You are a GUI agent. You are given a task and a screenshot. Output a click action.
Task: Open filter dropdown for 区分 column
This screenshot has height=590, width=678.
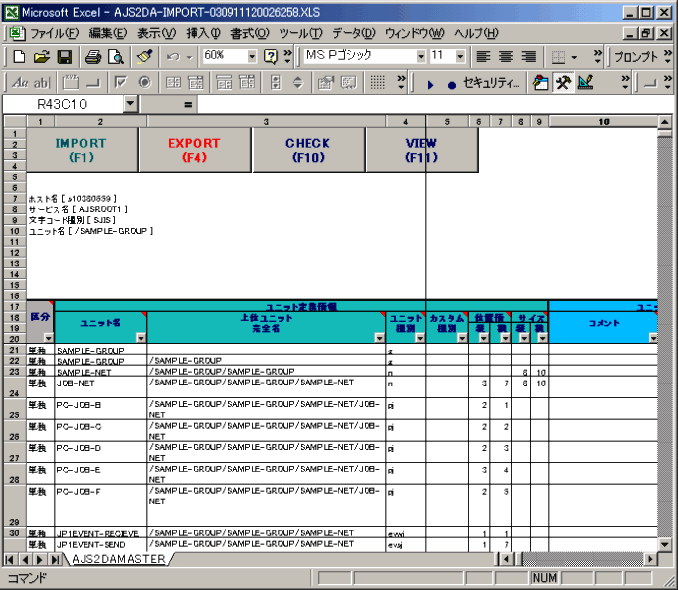(48, 338)
